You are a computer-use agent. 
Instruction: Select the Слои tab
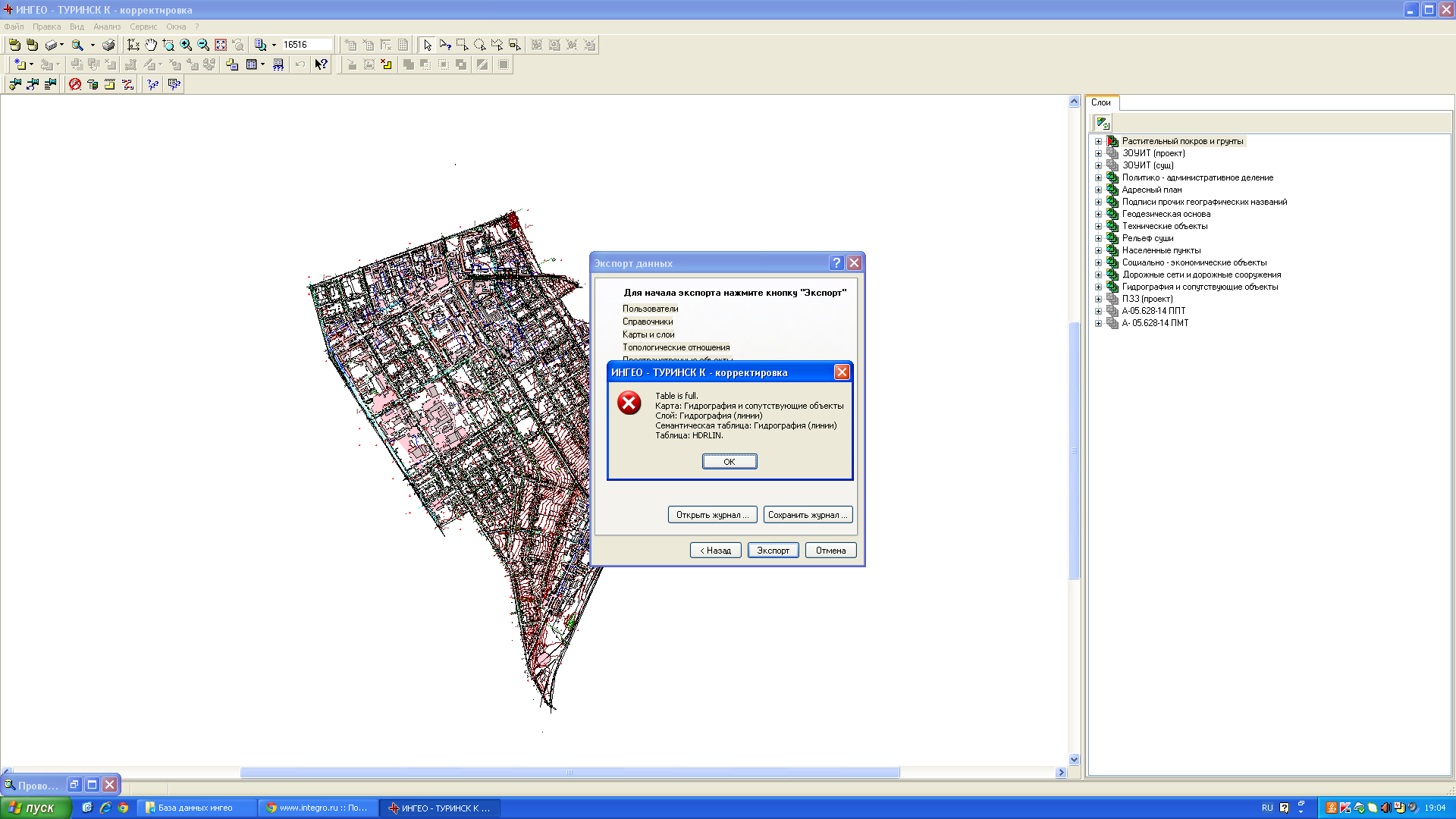tap(1101, 102)
